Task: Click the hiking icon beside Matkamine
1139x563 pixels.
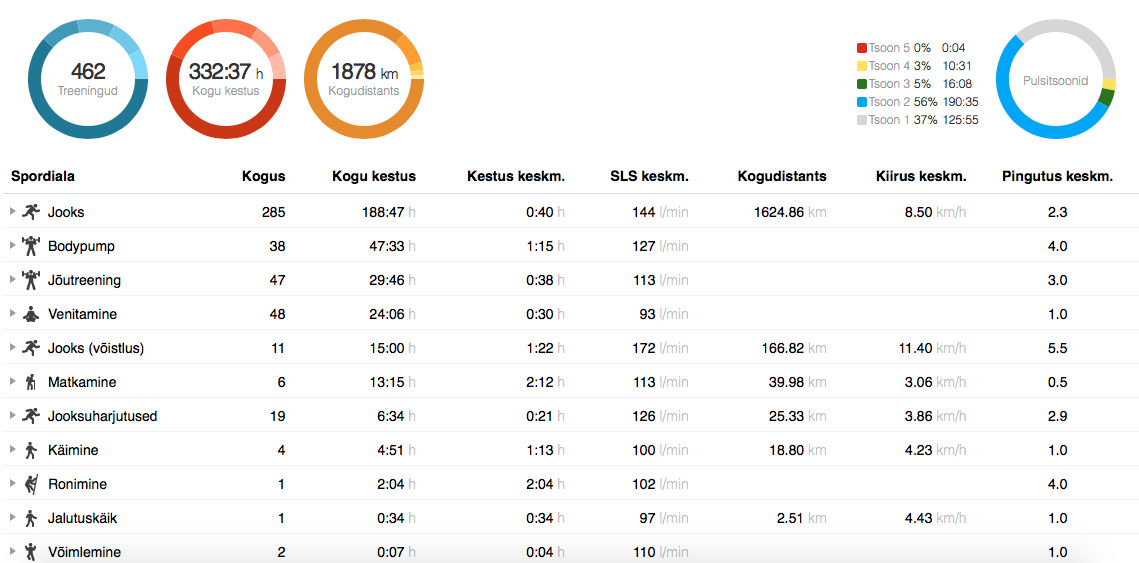Action: click(x=31, y=382)
